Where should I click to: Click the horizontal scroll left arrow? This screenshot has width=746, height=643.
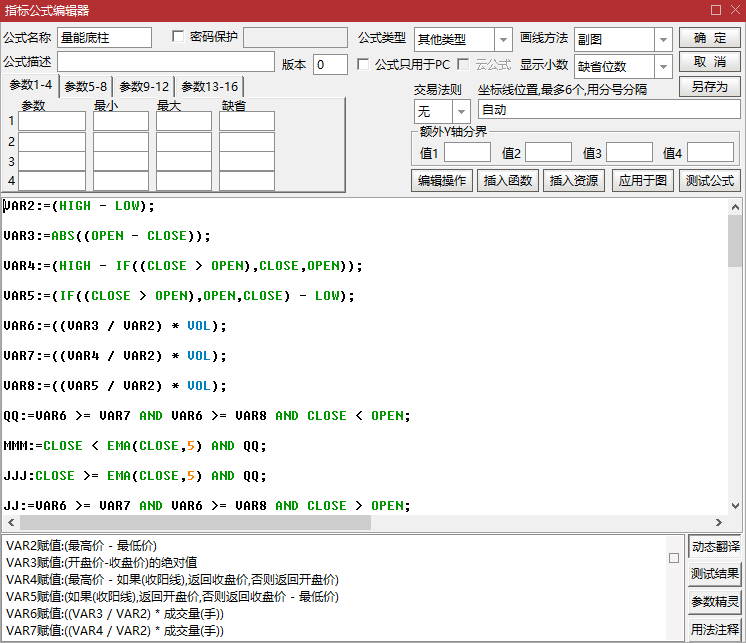pos(11,522)
